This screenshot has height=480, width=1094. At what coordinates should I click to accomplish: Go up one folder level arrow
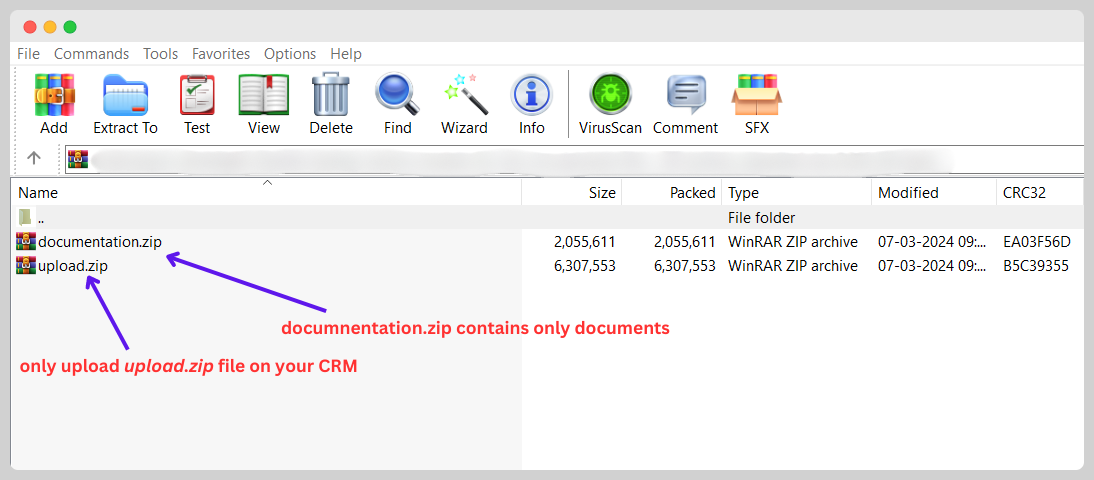pos(34,158)
